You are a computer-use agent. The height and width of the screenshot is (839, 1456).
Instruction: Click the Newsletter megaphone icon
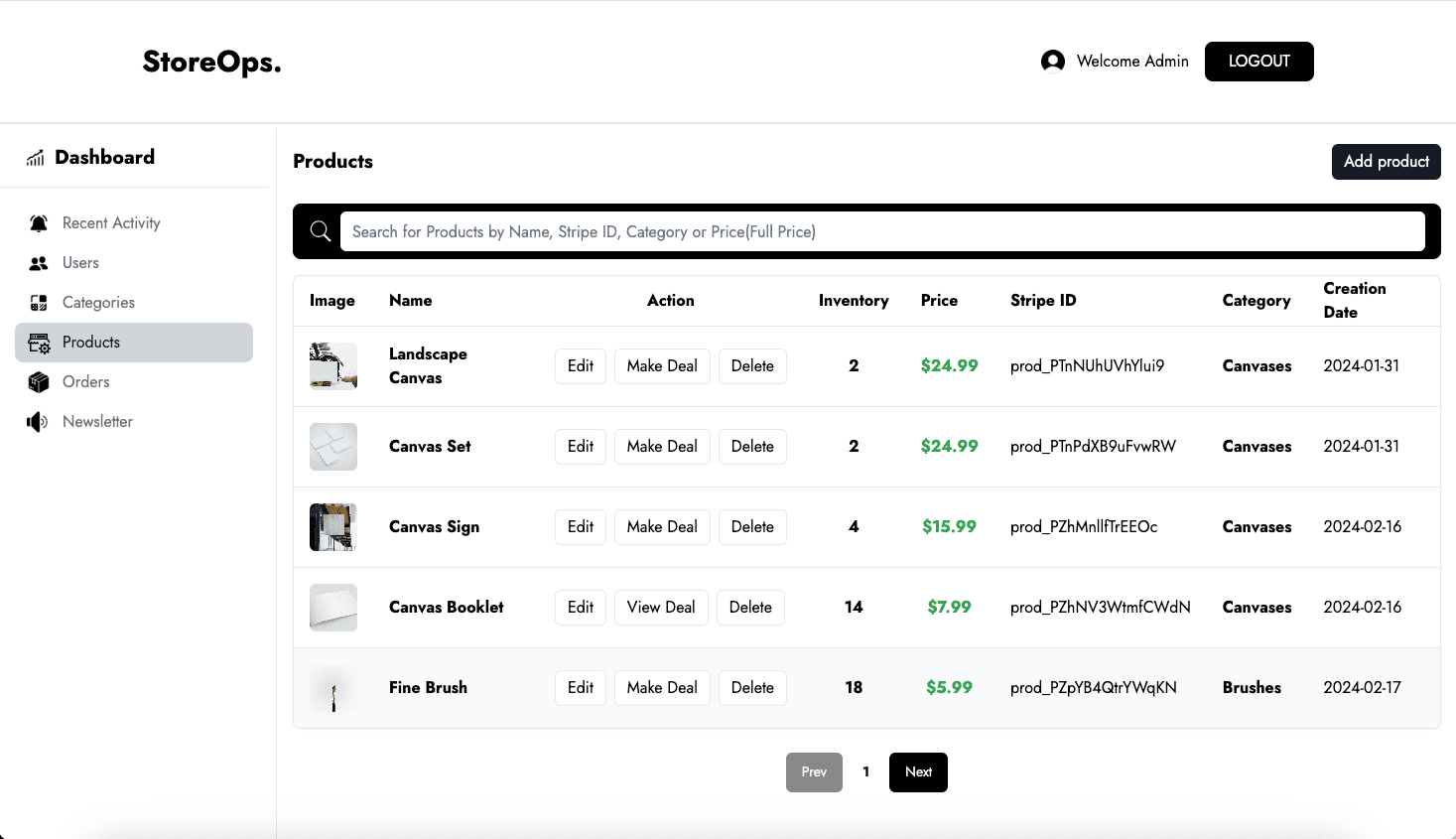click(x=38, y=422)
